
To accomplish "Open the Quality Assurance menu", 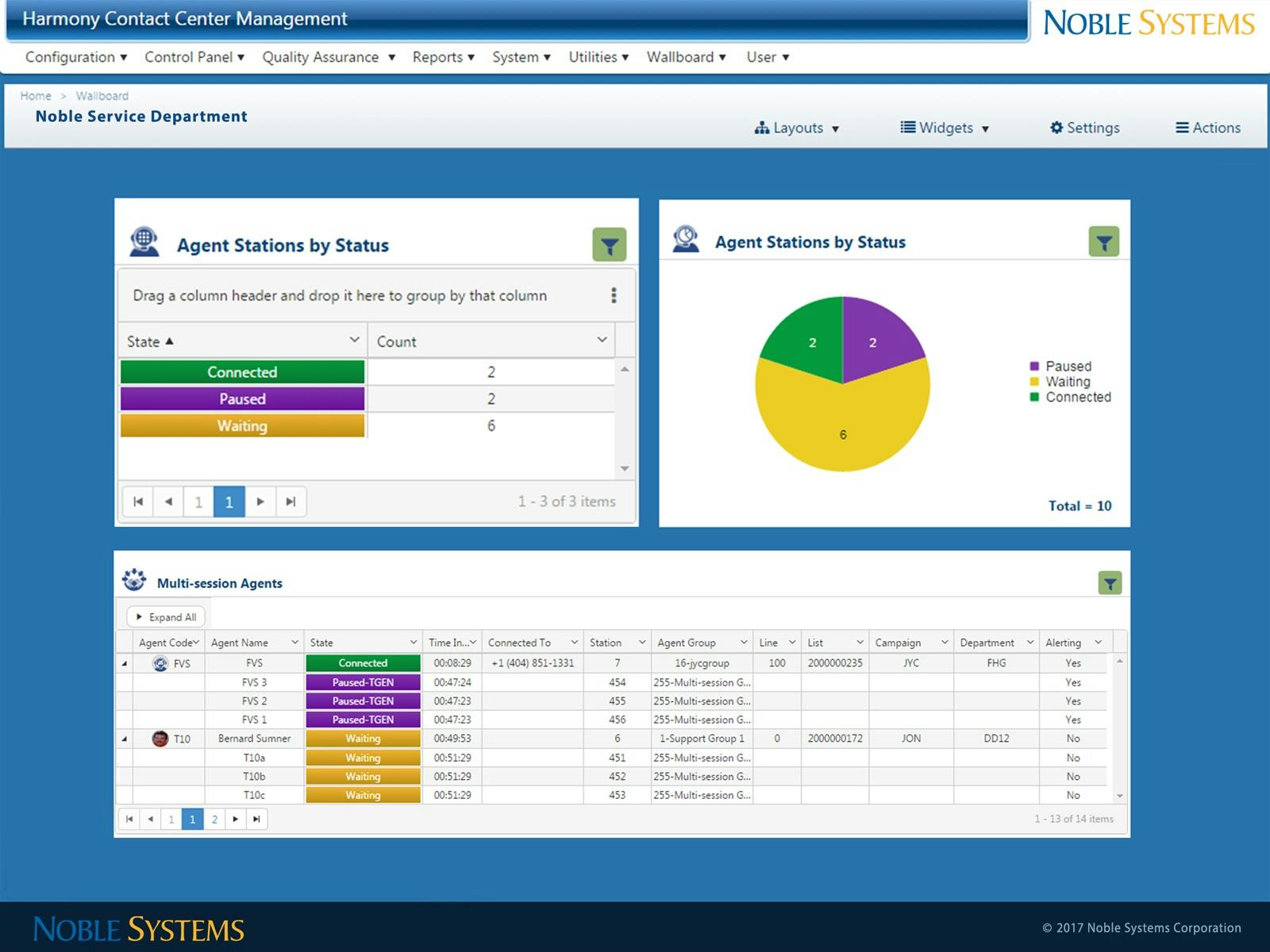I will coord(329,57).
